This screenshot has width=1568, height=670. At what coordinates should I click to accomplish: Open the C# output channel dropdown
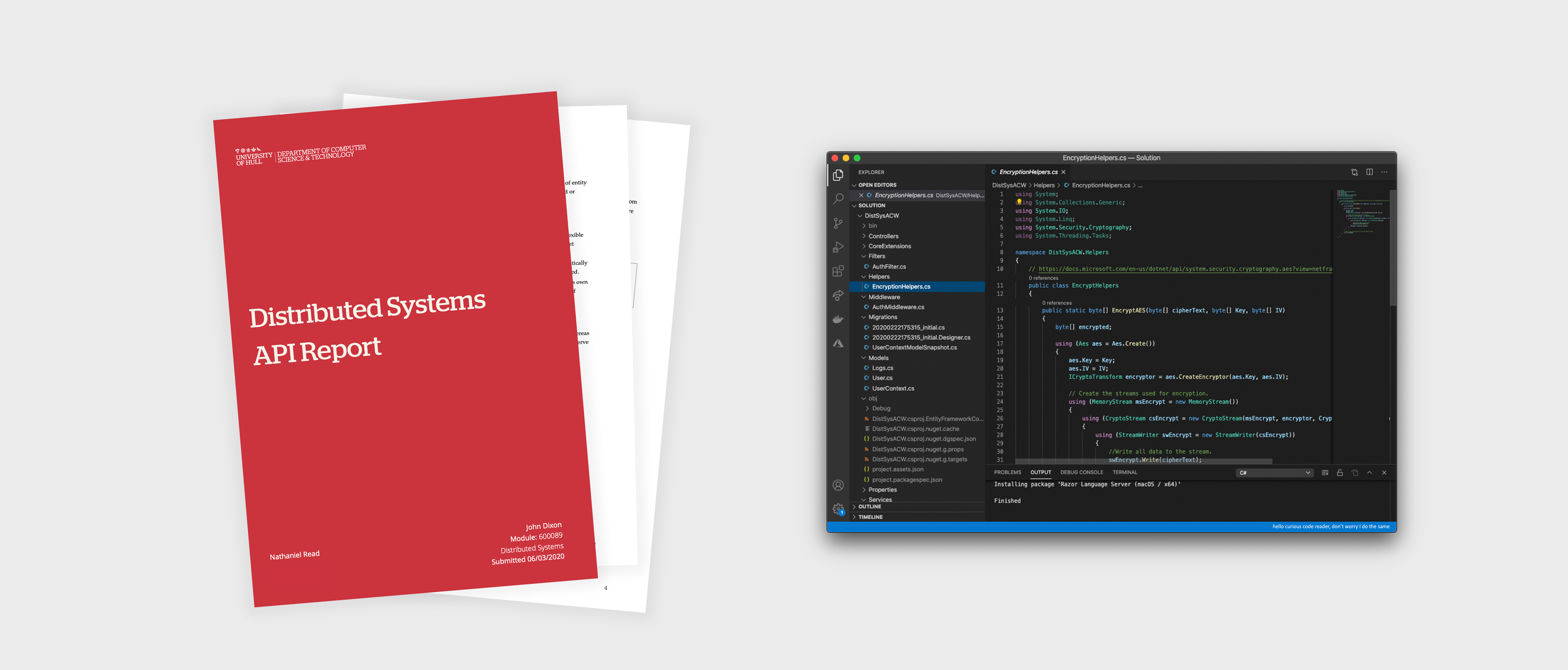1275,473
